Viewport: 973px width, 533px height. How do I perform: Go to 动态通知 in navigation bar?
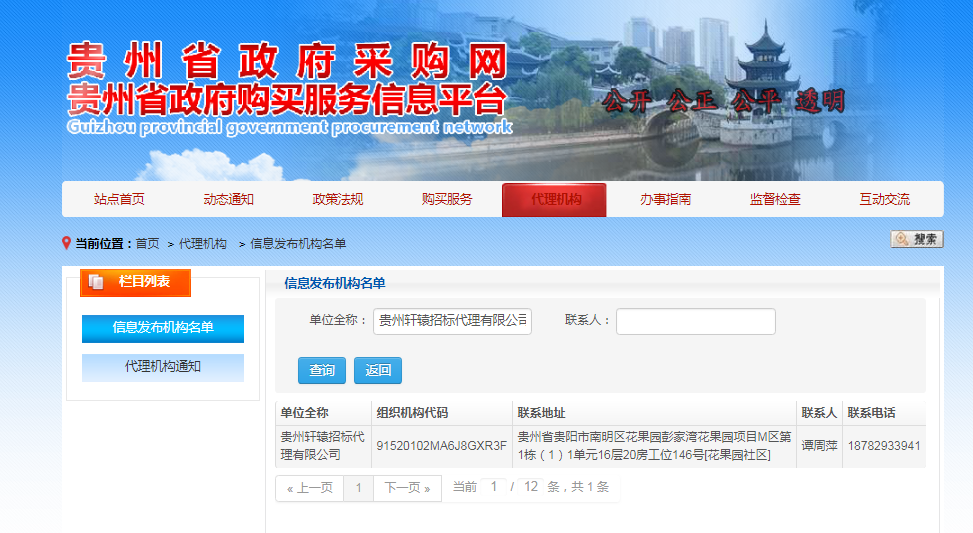[228, 199]
